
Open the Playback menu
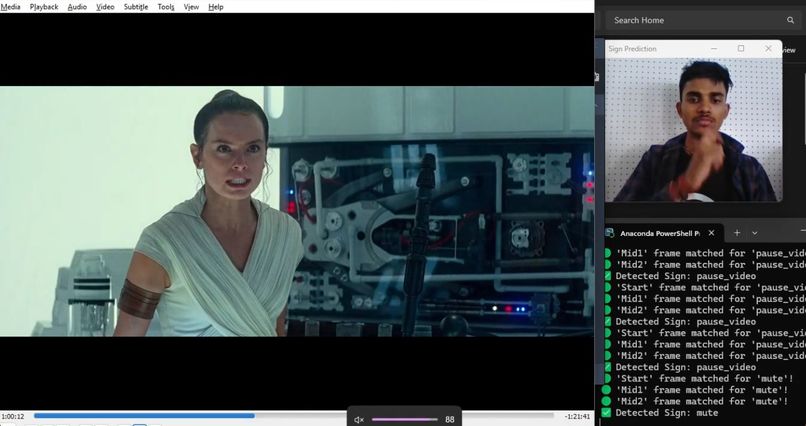click(x=44, y=7)
